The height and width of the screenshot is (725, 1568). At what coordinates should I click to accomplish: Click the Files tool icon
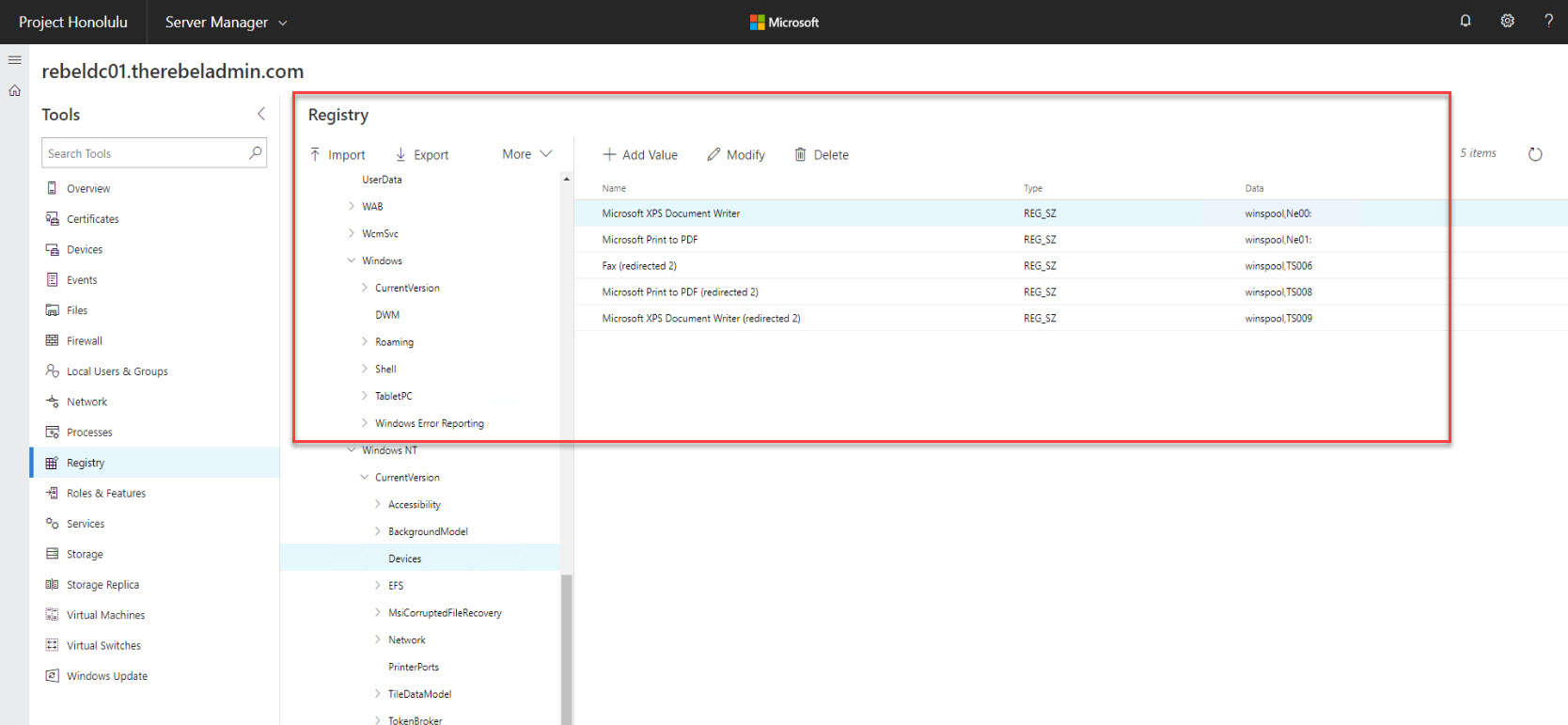click(52, 310)
